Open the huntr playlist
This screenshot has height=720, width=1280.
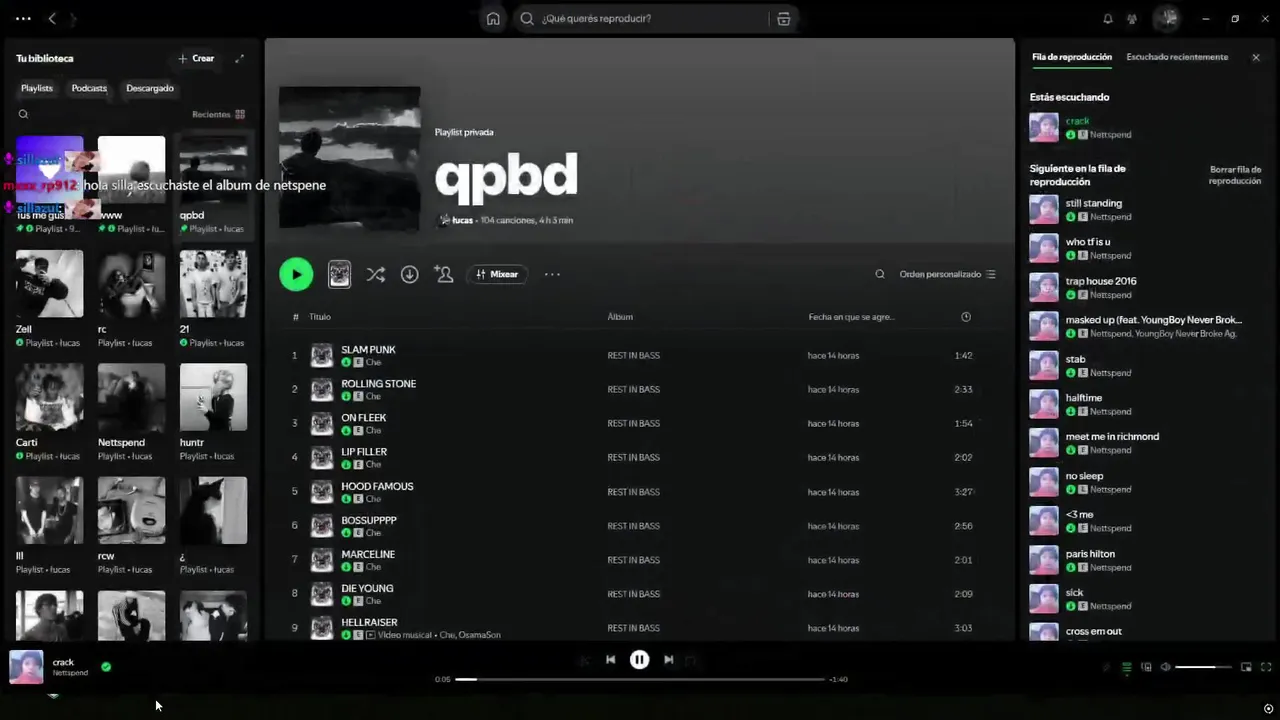click(x=213, y=411)
